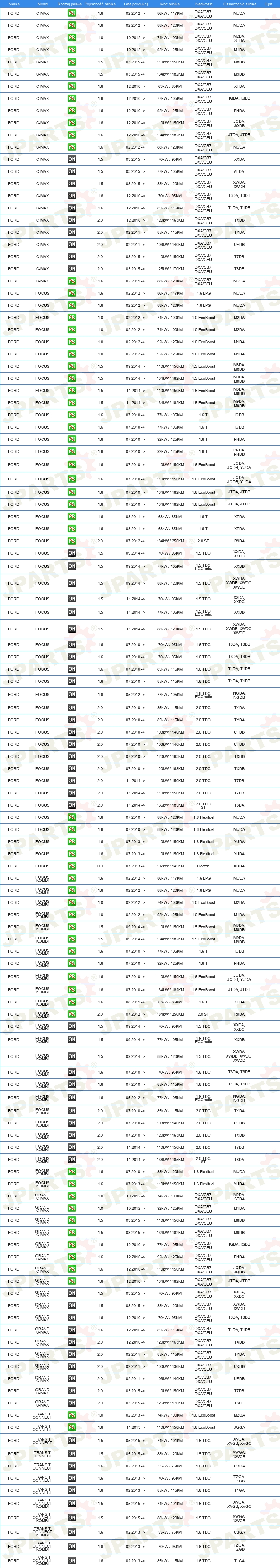Click petrol icon in GRAND C-MAX PNDA row
Image resolution: width=280 pixels, height=1568 pixels.
point(72,1257)
